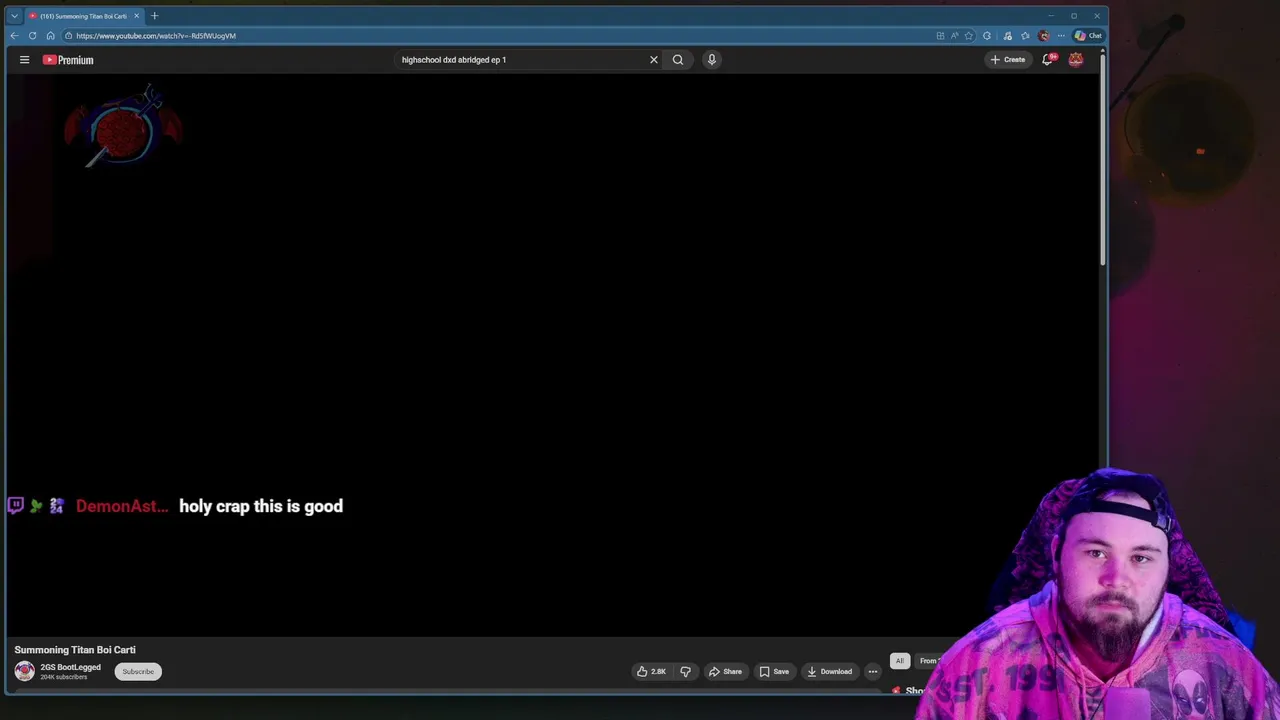Click the Download button
The width and height of the screenshot is (1280, 720).
(x=830, y=672)
